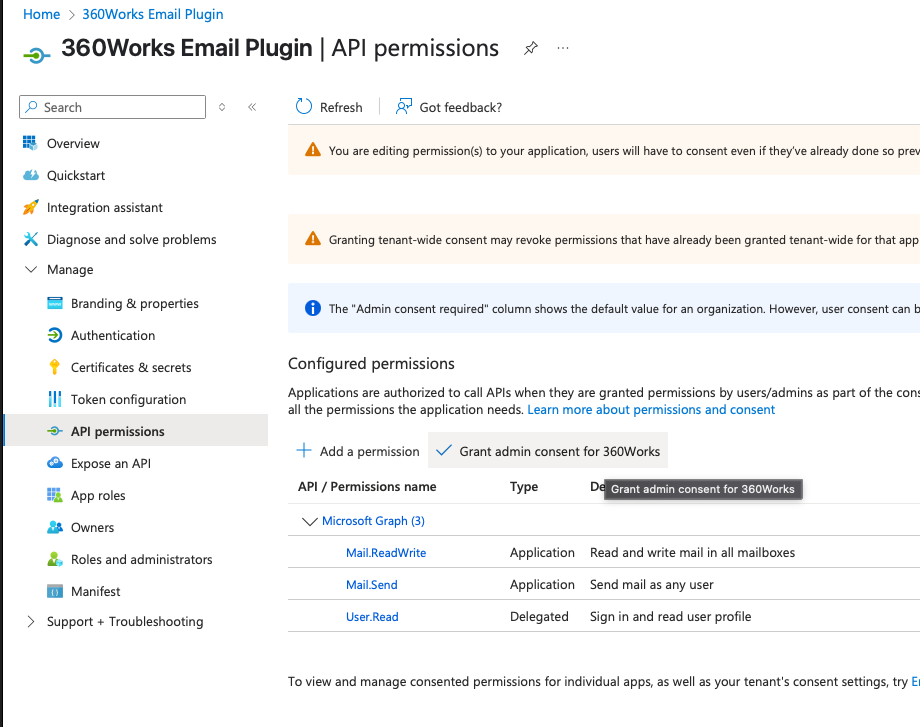Click the Microsoft Graph (3) link
The height and width of the screenshot is (727, 920).
[x=373, y=520]
